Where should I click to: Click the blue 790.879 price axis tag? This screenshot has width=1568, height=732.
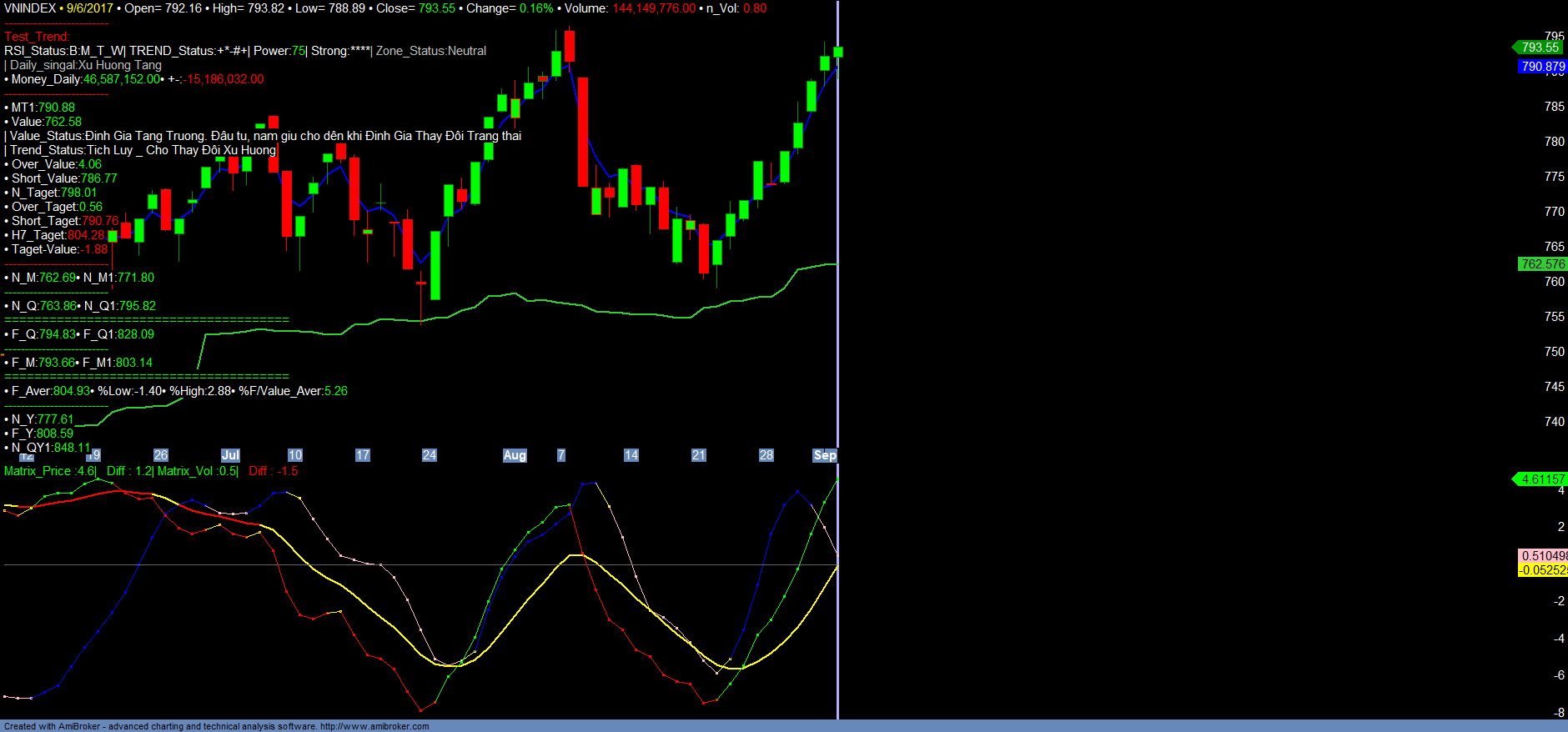point(1542,67)
